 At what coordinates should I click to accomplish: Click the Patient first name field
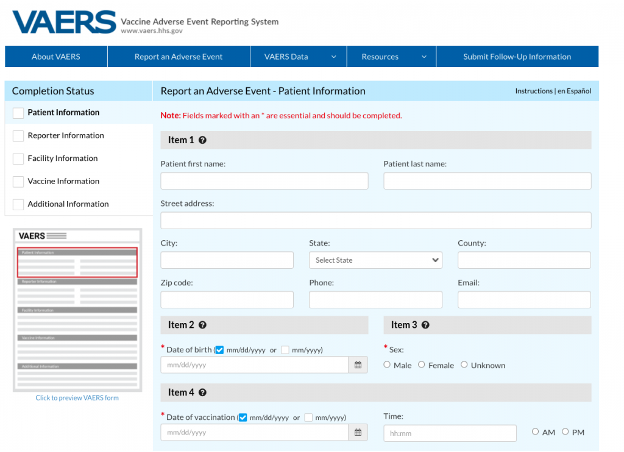pos(264,181)
